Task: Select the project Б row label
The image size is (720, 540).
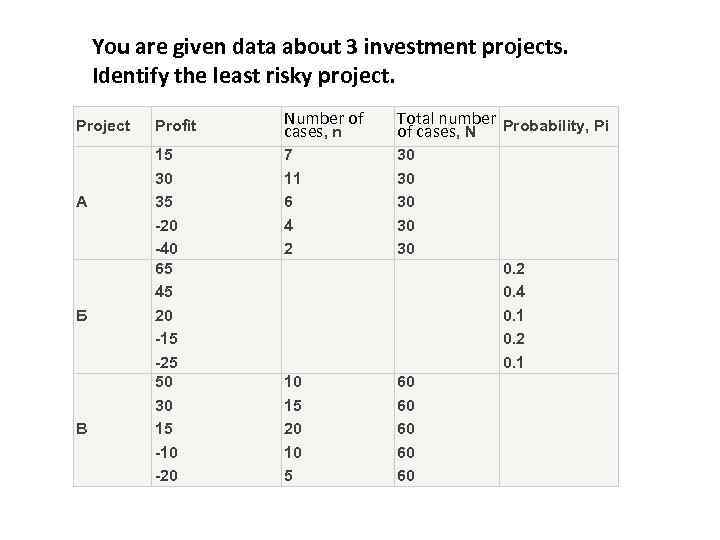Action: click(82, 315)
